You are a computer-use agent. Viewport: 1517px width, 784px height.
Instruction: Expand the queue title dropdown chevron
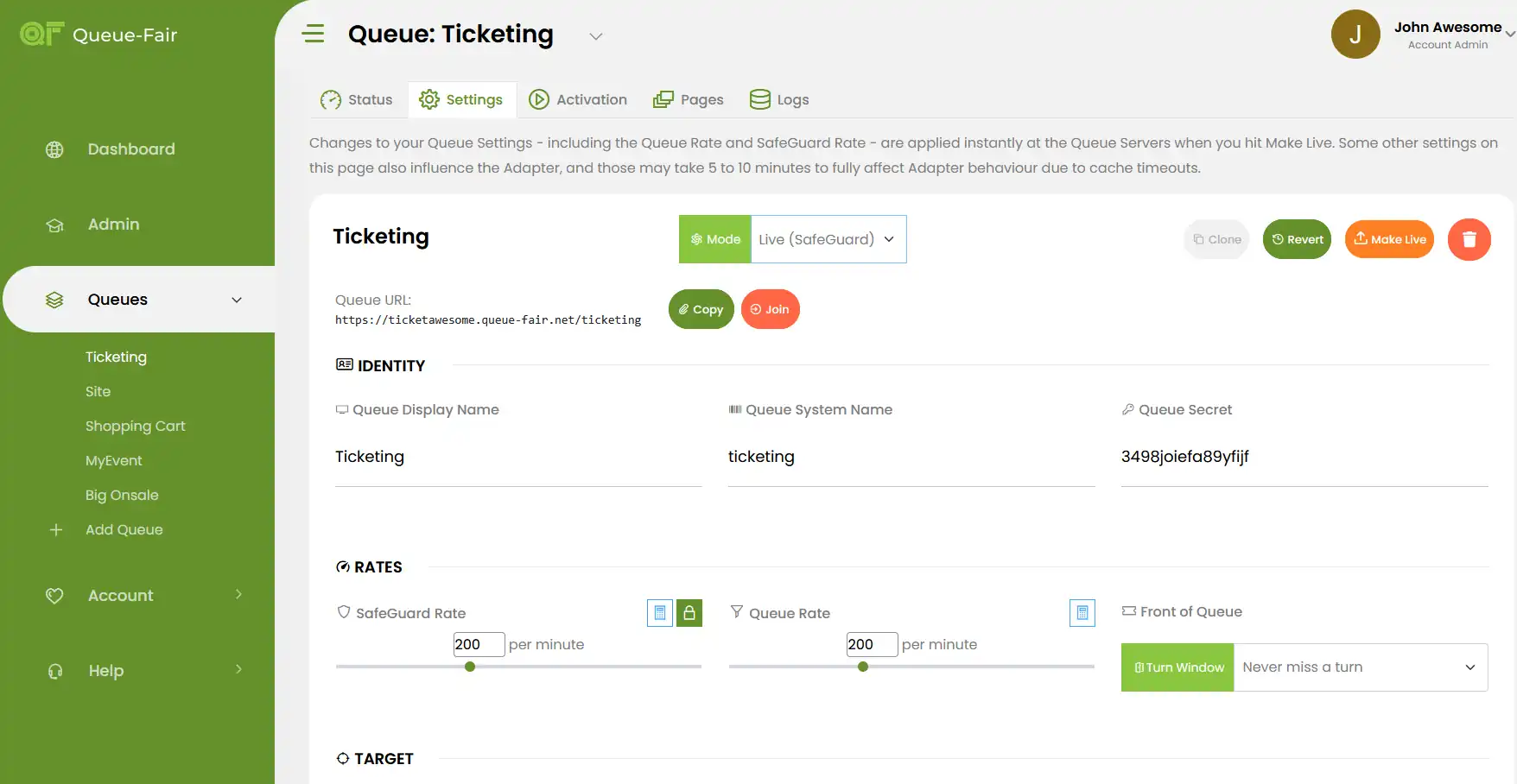pos(595,36)
